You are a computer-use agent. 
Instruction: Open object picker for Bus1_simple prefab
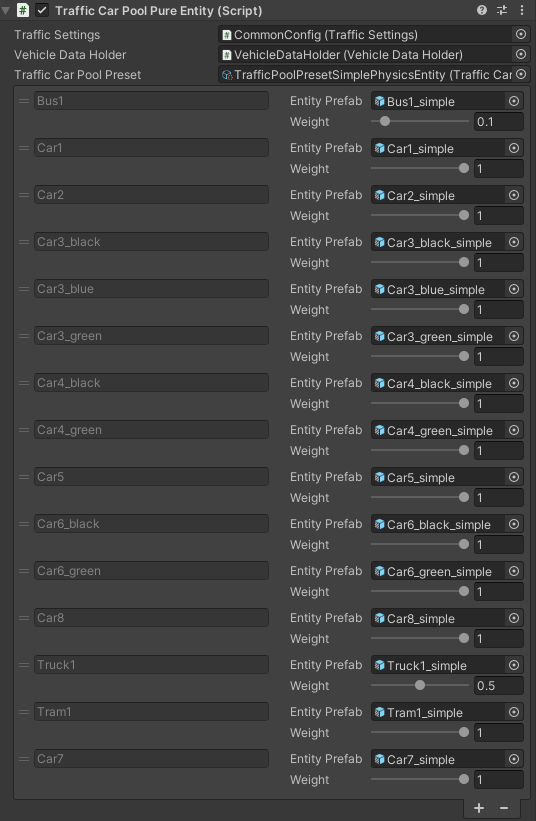pos(514,101)
